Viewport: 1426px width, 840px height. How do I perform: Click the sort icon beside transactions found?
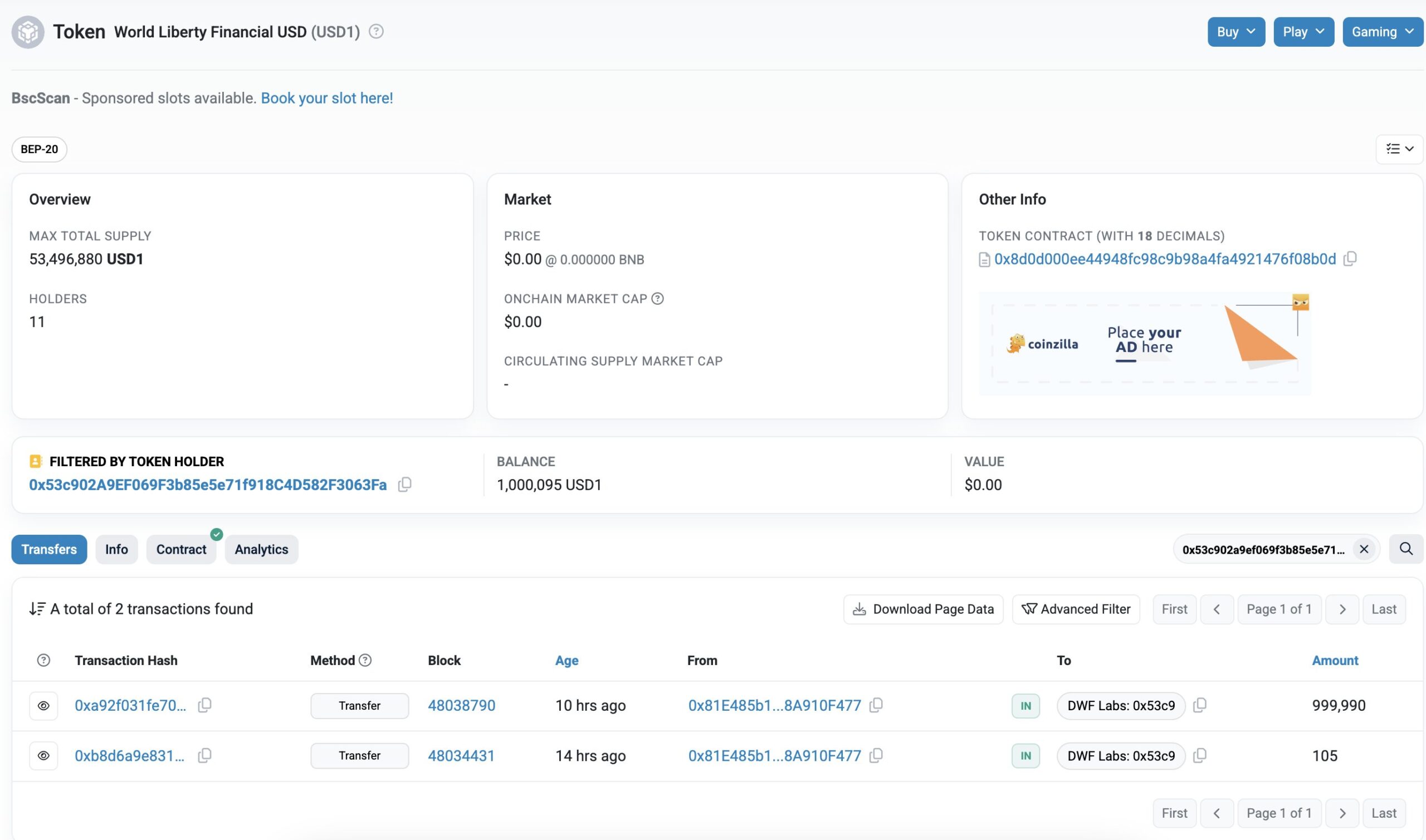coord(37,608)
